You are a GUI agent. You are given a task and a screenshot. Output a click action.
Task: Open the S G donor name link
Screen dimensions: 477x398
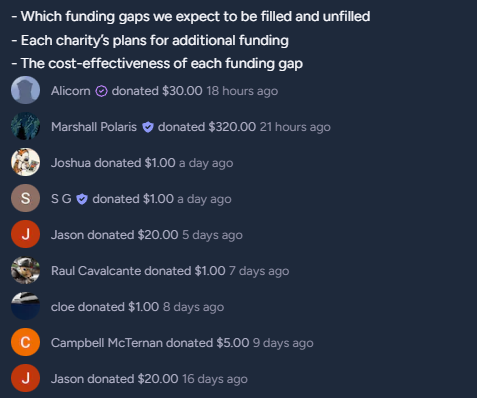(61, 199)
